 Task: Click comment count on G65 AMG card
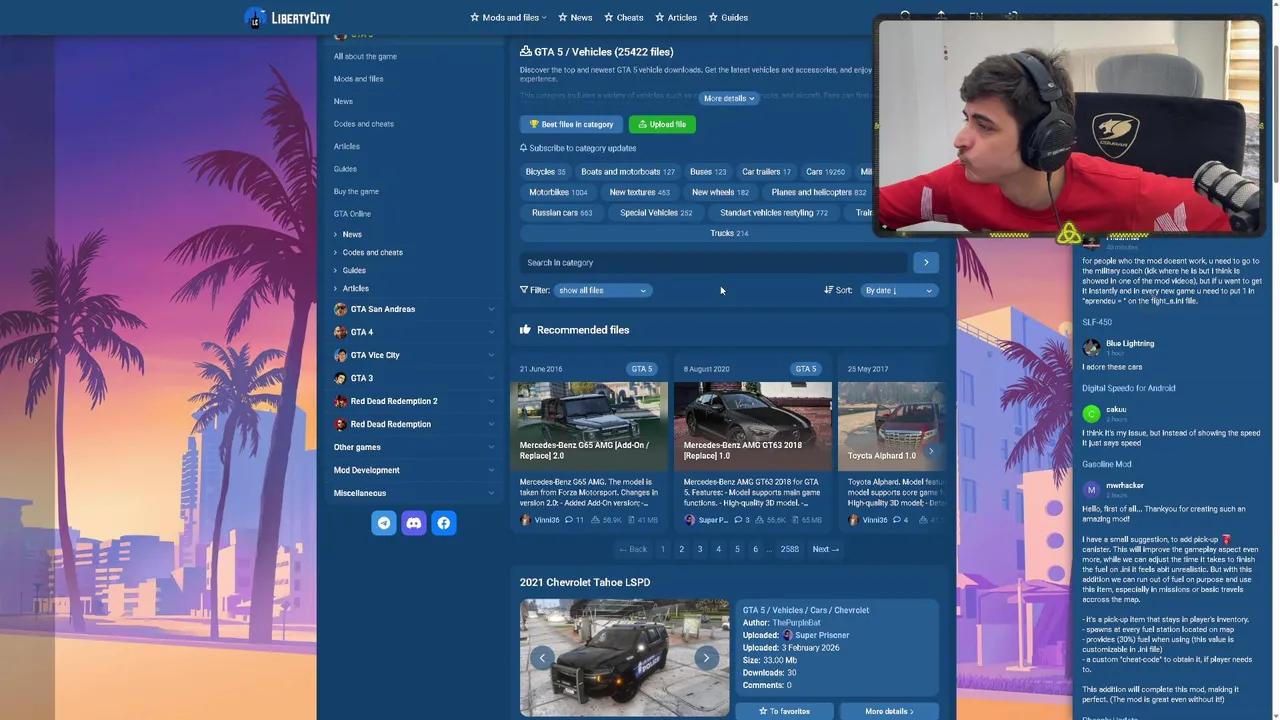pos(575,520)
